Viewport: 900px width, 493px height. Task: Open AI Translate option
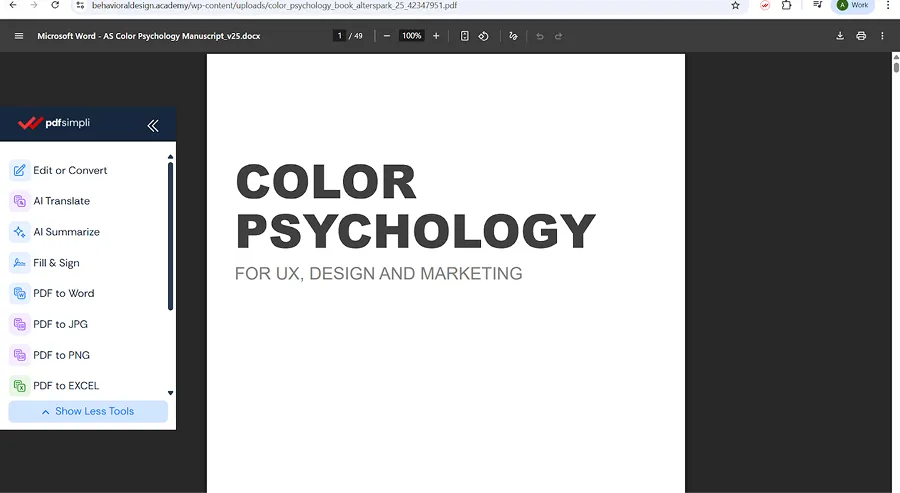click(61, 201)
